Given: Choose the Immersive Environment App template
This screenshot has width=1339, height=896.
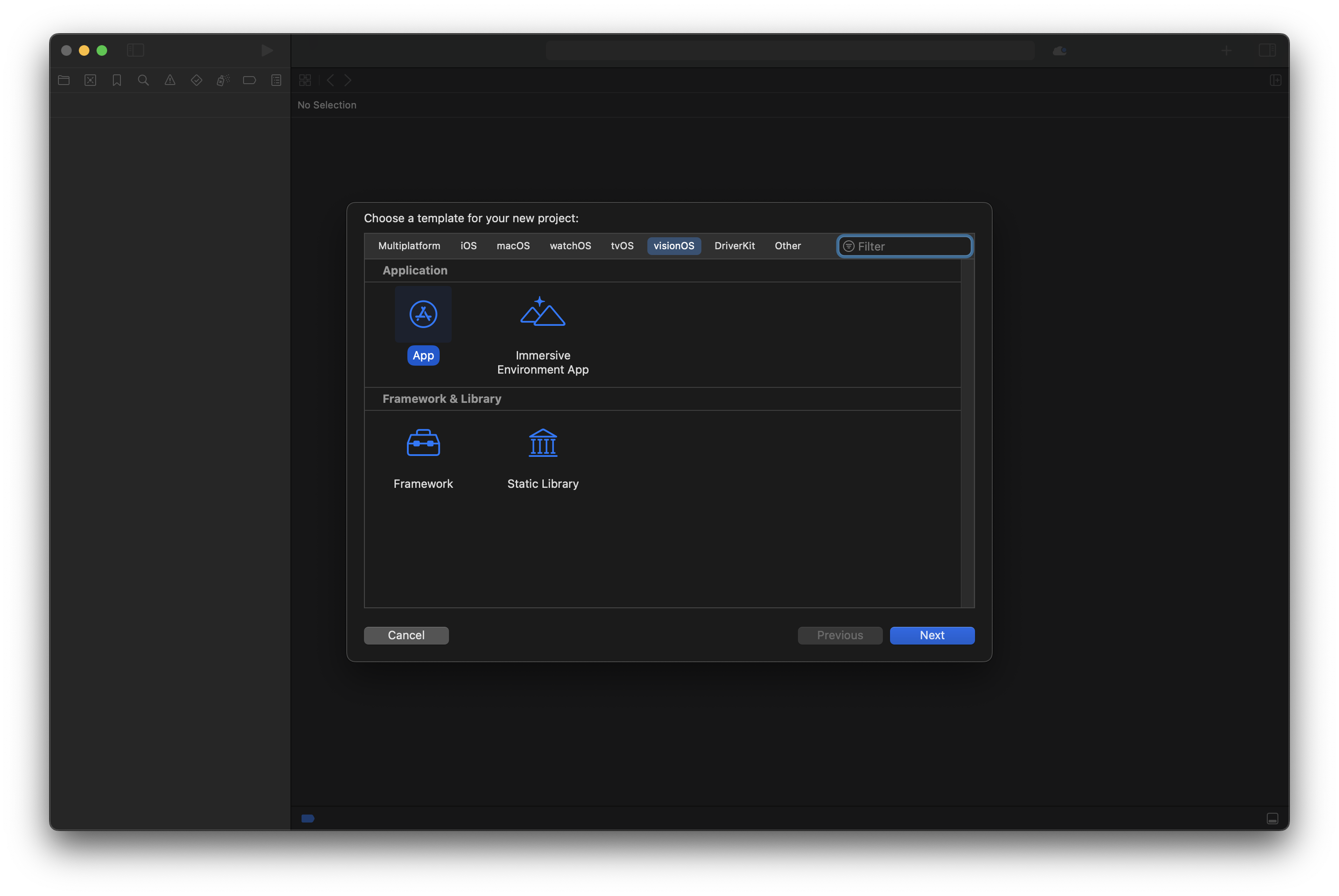Looking at the screenshot, I should point(542,313).
